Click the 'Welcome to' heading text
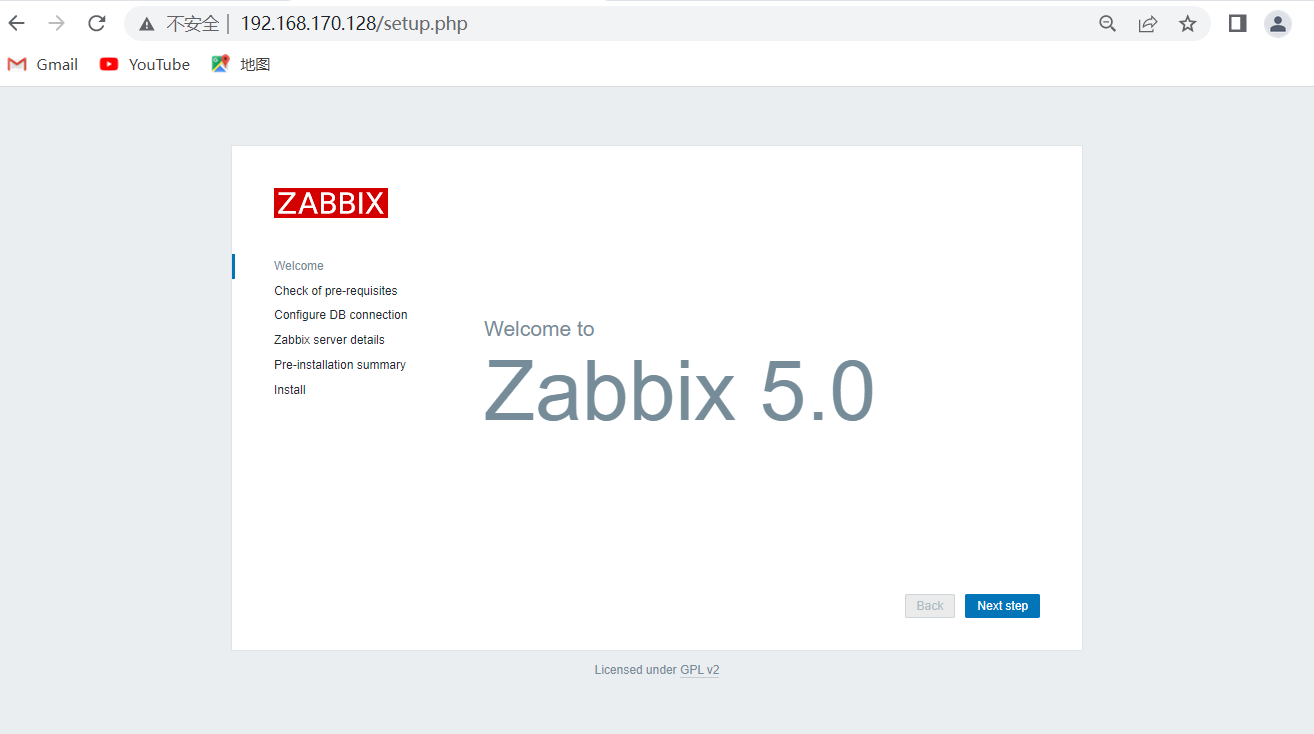Image resolution: width=1314 pixels, height=734 pixels. [539, 329]
